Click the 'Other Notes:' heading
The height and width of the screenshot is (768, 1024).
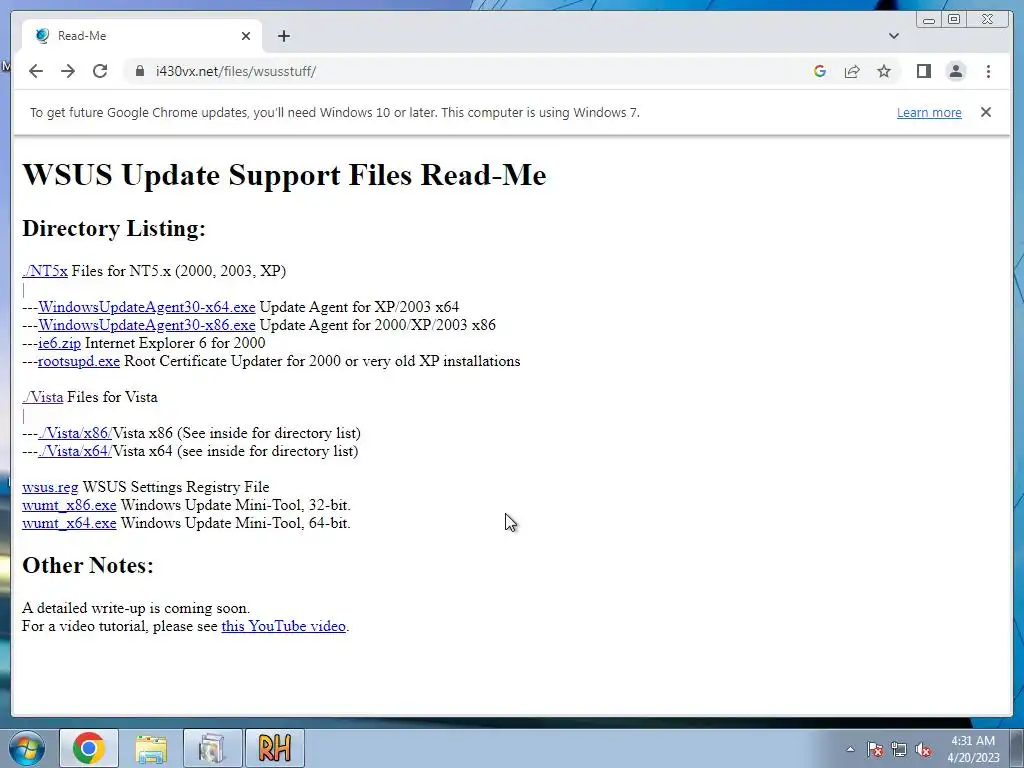(x=88, y=566)
